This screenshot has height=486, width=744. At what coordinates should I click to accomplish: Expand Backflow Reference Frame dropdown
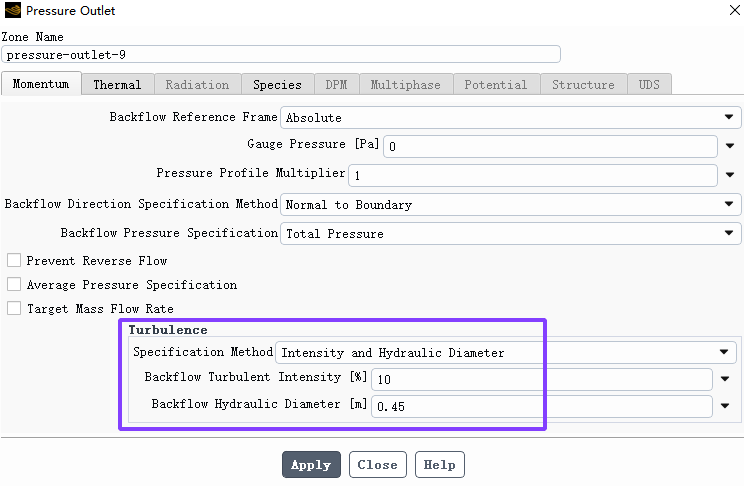[511, 117]
